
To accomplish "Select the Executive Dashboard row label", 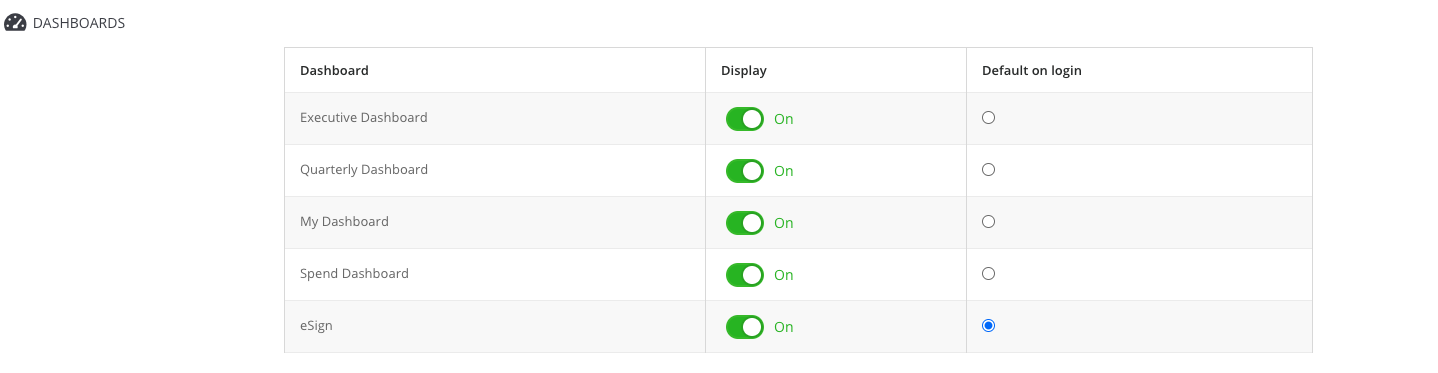I will pyautogui.click(x=364, y=117).
